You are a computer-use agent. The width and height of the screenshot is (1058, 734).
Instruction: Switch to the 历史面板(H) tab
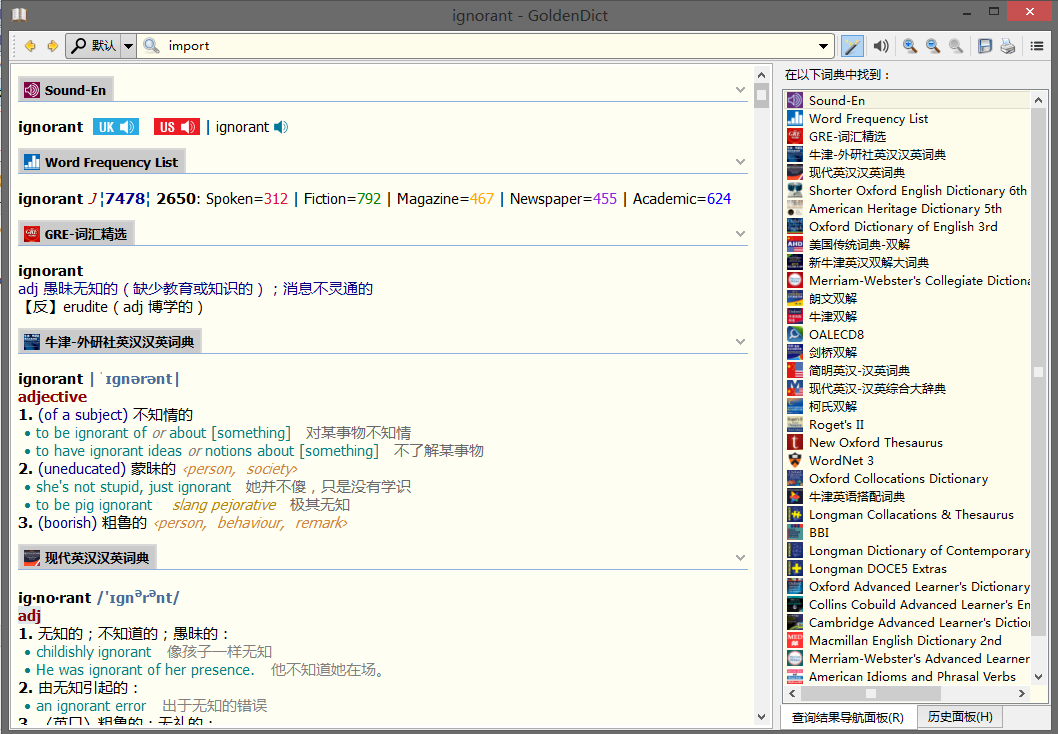coord(959,716)
